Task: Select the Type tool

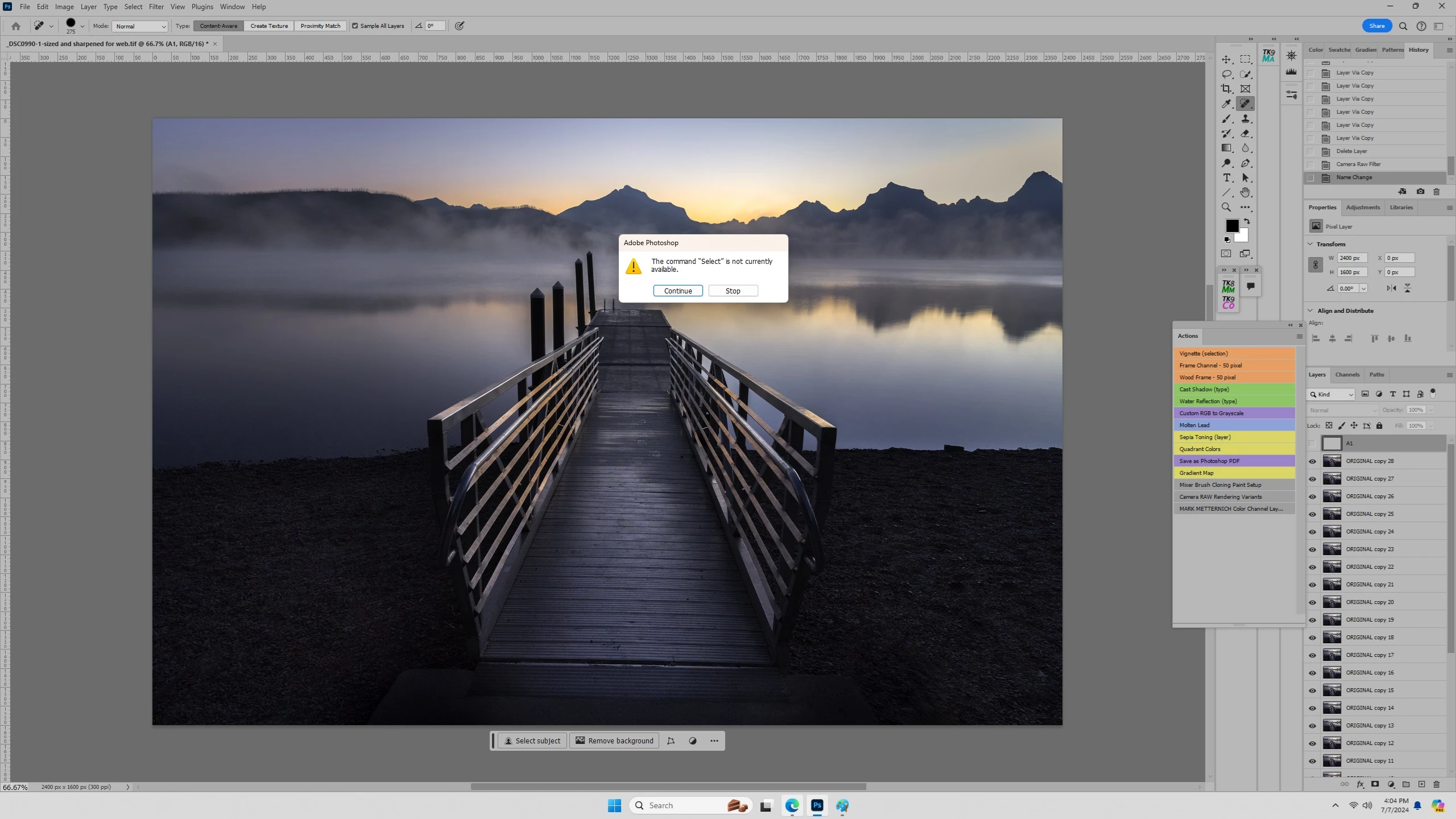Action: click(1227, 178)
